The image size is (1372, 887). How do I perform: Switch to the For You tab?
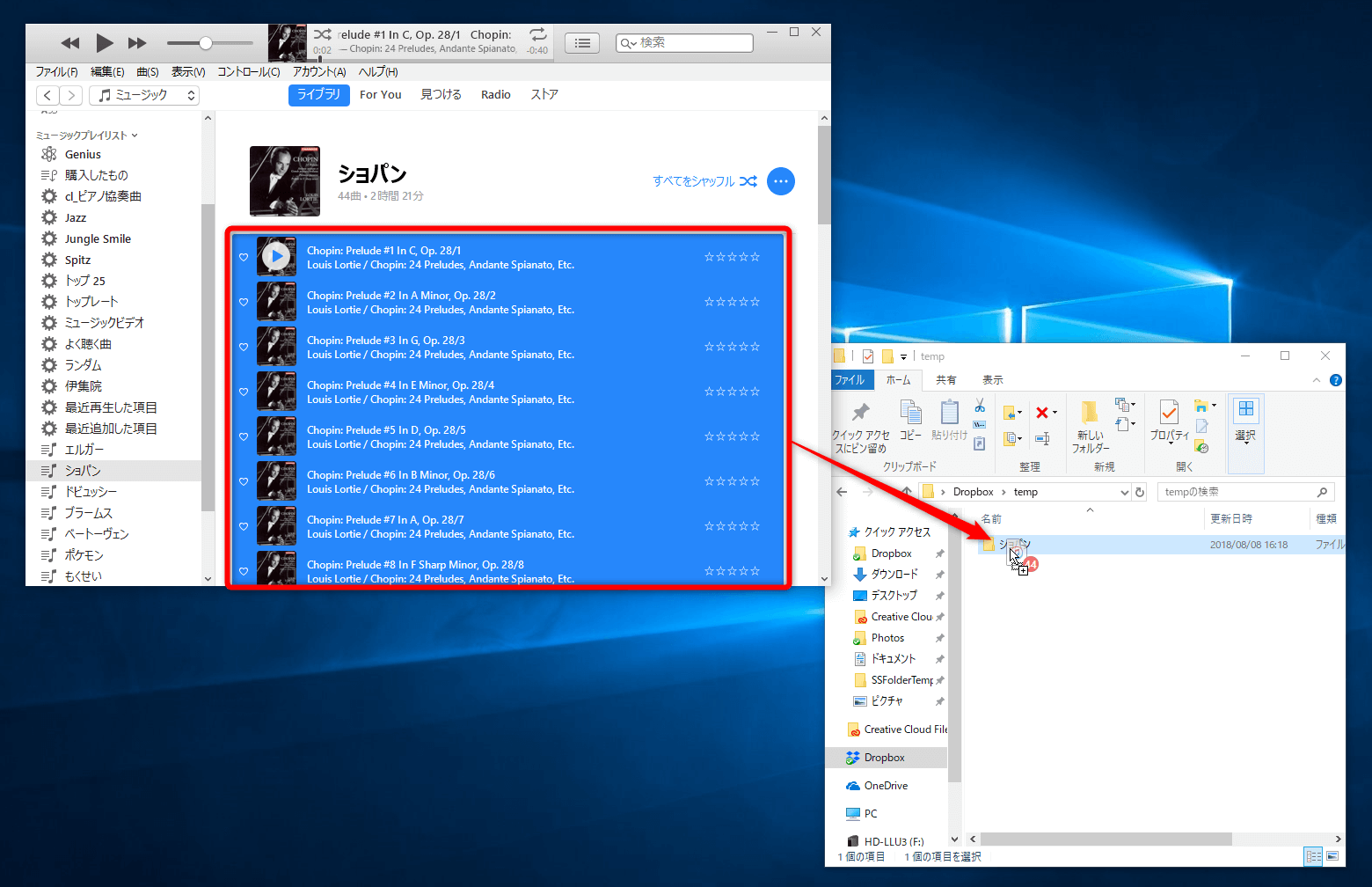[x=381, y=94]
